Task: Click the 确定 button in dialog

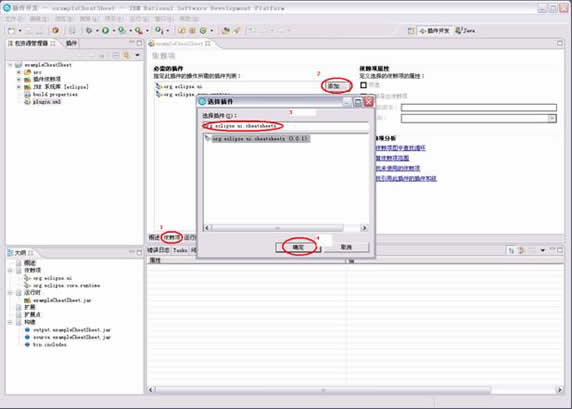Action: click(298, 247)
